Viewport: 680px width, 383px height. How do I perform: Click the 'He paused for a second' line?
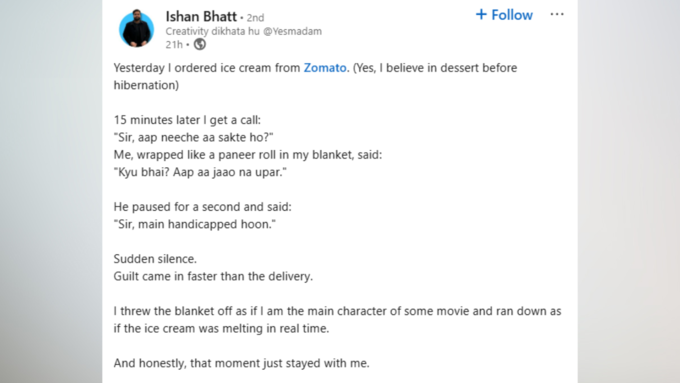[203, 207]
